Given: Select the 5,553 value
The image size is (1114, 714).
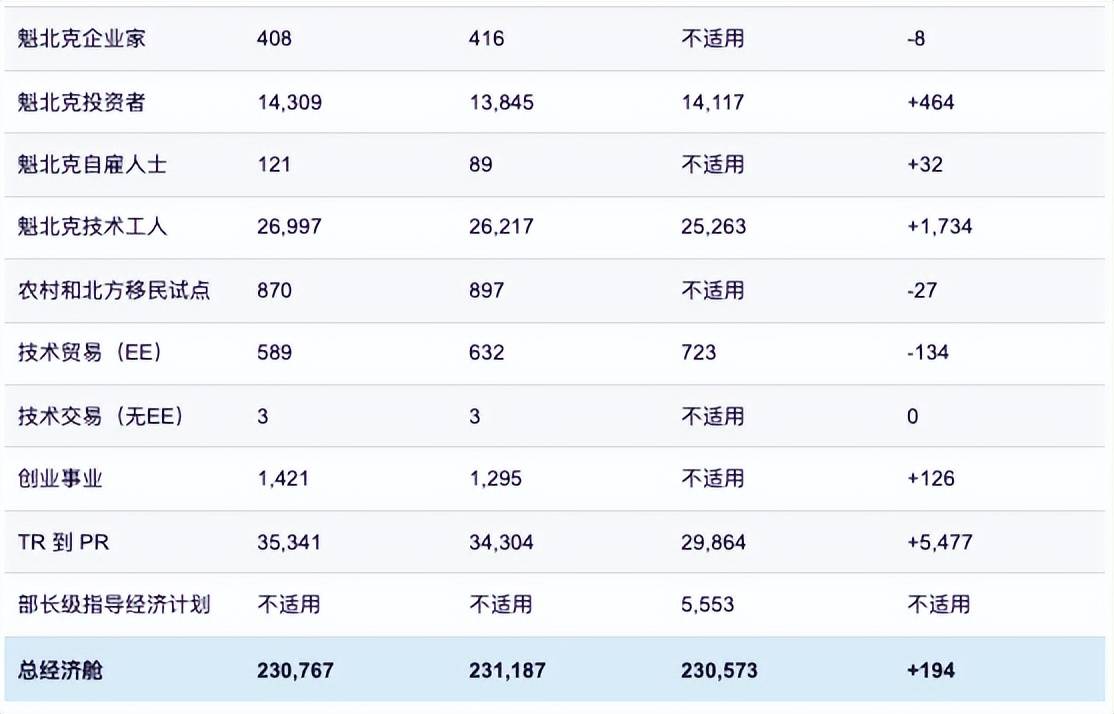Looking at the screenshot, I should point(708,605).
